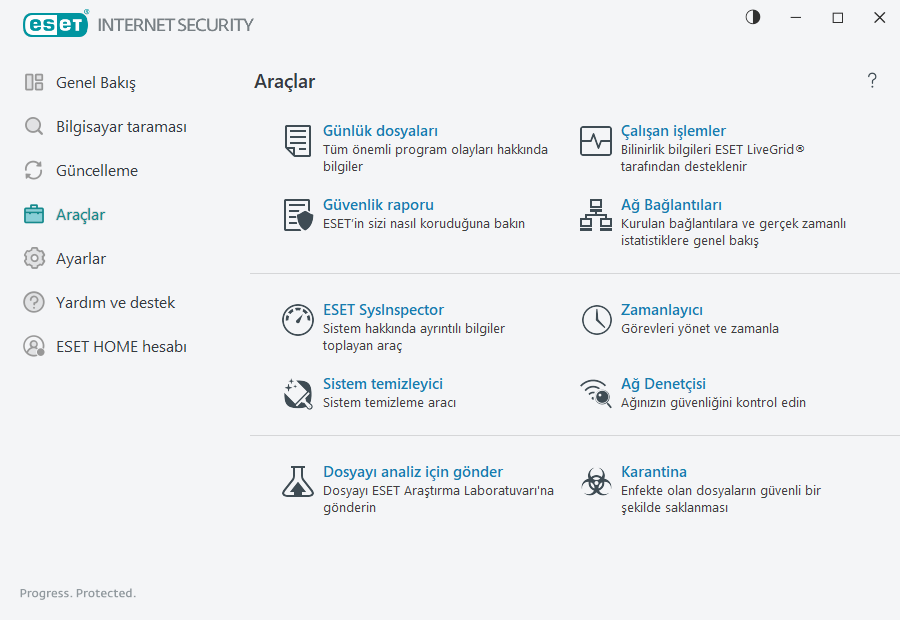Click the flask icon for file analysis
Screen dimensions: 900x620
[x=297, y=482]
